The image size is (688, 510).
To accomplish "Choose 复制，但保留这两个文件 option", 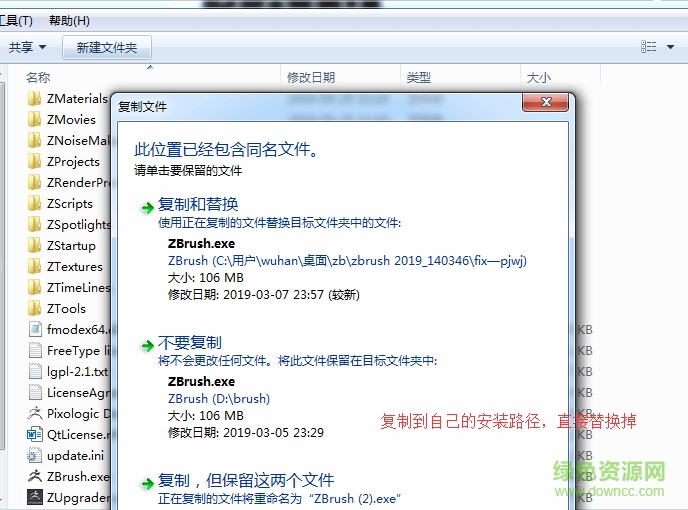I will [x=246, y=481].
